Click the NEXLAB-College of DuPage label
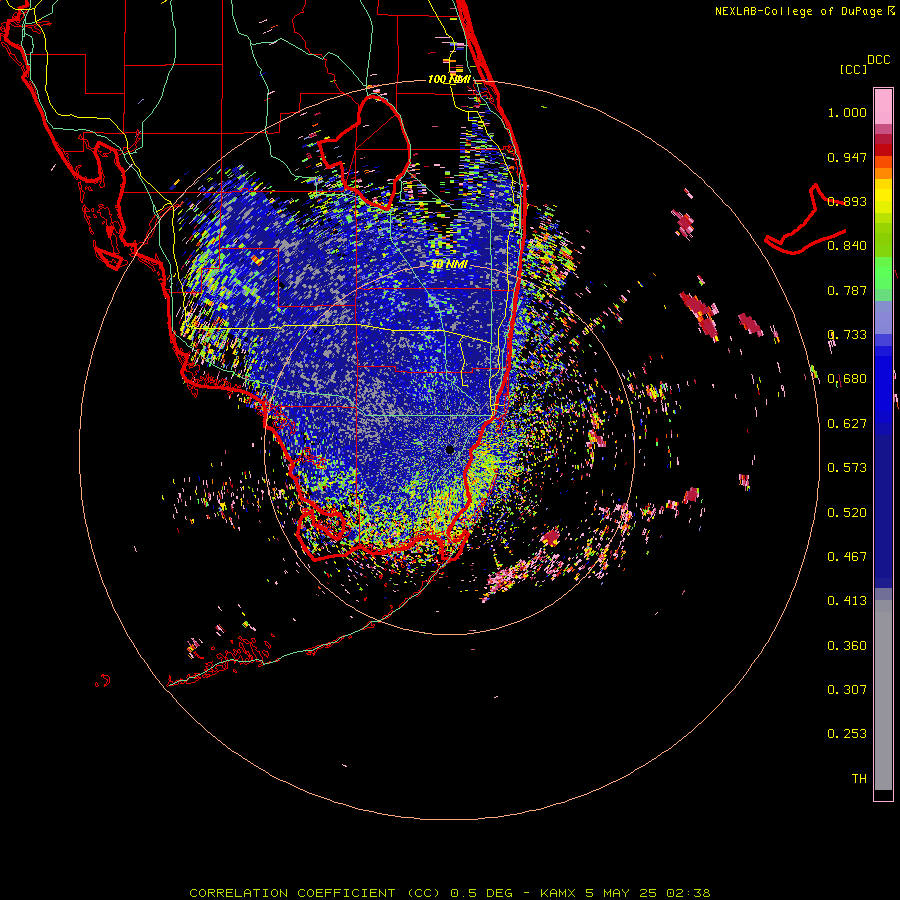 798,11
